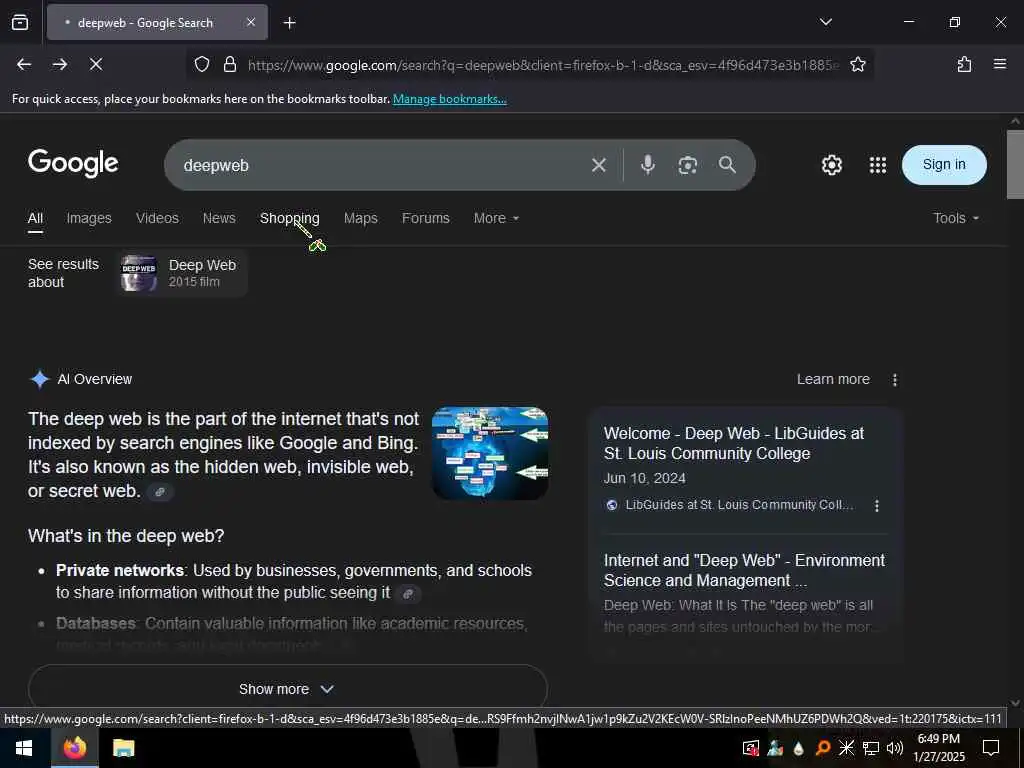Go forward one page

click(60, 64)
